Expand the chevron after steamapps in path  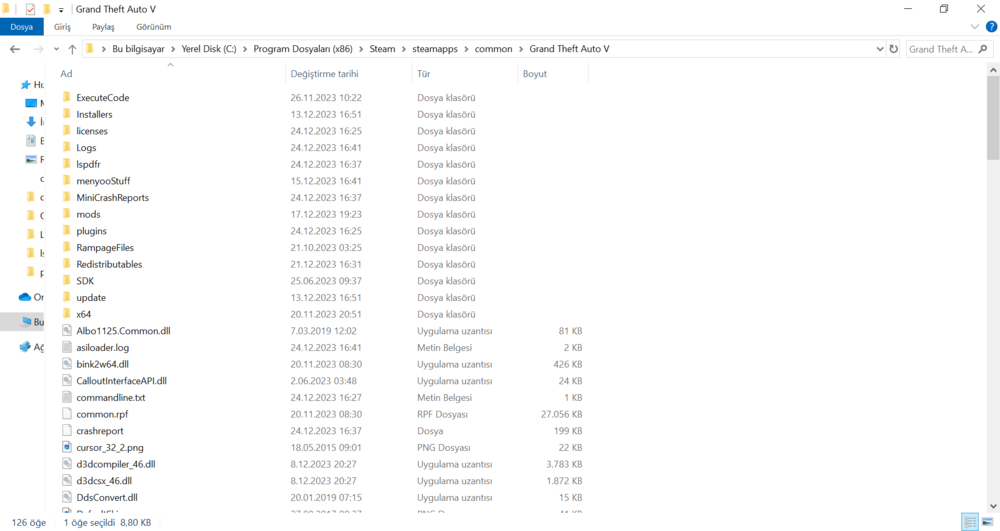point(466,49)
